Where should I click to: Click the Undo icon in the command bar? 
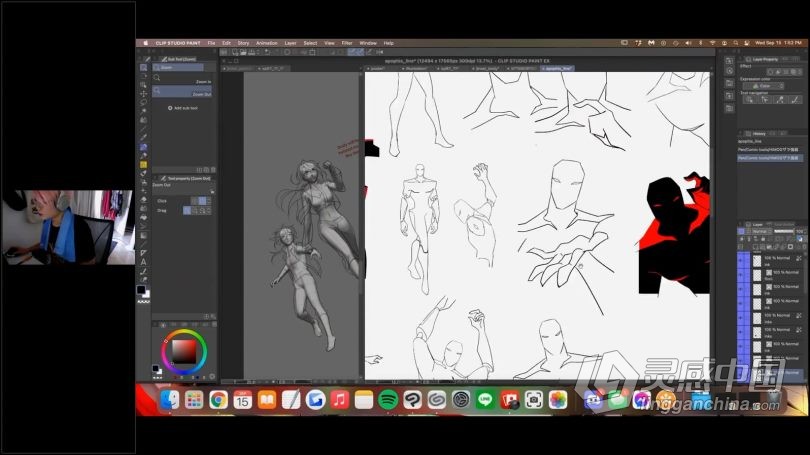tap(267, 52)
